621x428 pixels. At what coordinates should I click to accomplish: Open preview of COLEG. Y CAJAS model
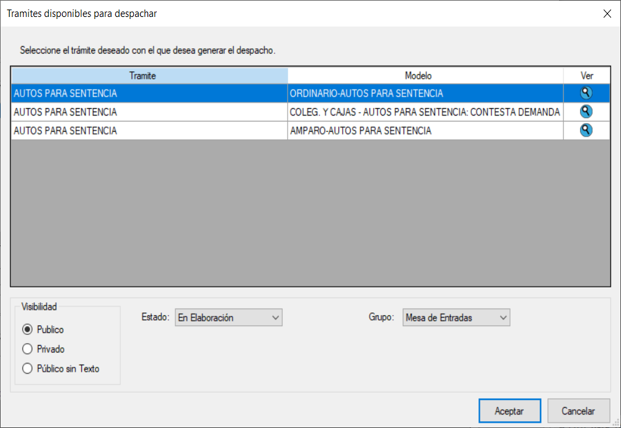[586, 112]
